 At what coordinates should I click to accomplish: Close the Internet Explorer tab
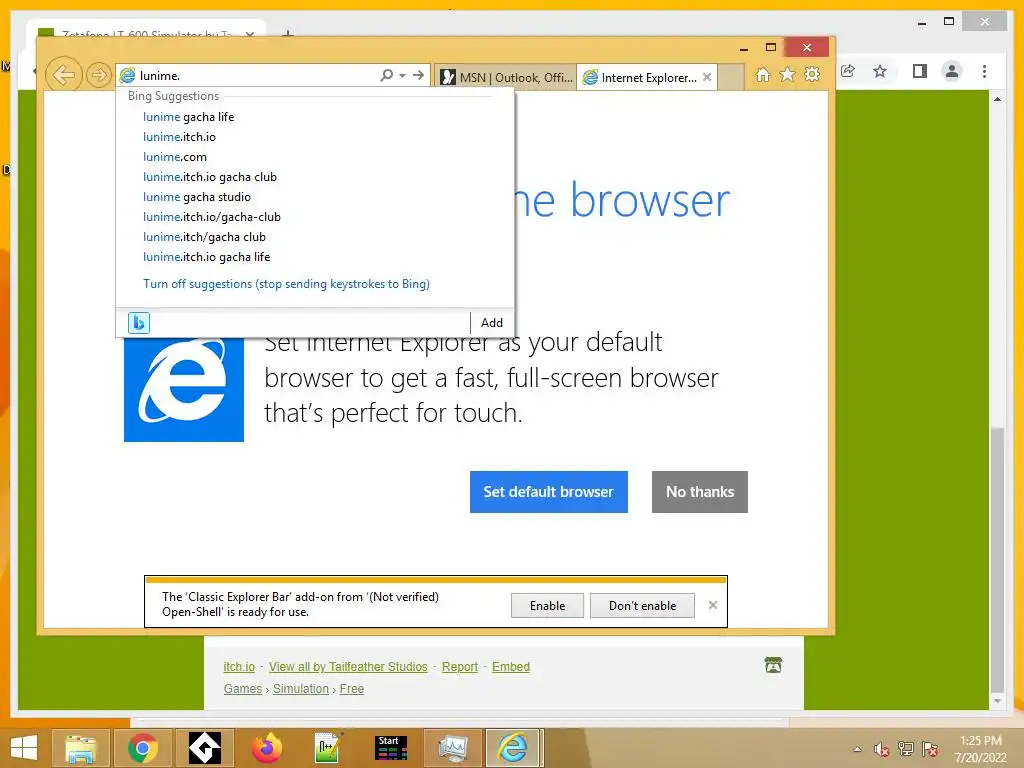coord(707,77)
